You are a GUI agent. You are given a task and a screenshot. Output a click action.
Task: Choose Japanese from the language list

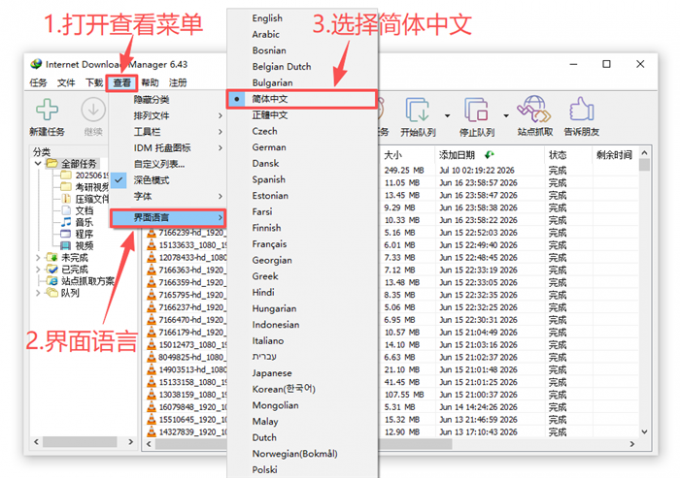pyautogui.click(x=302, y=373)
